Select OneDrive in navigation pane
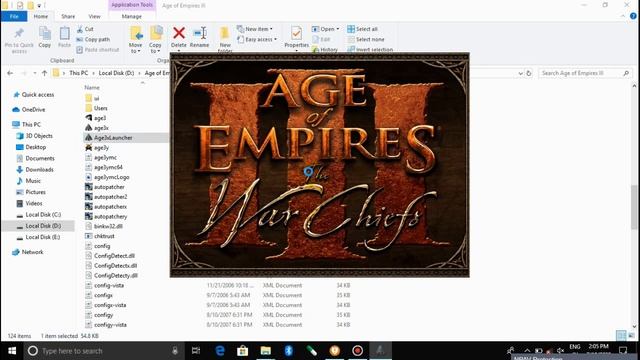Image resolution: width=640 pixels, height=360 pixels. 33,110
